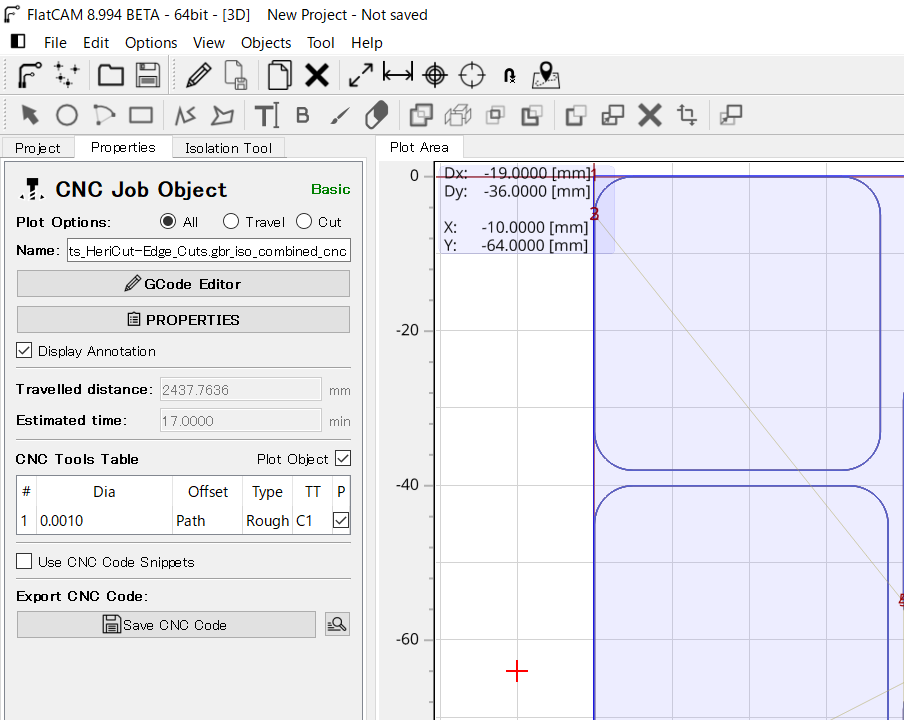Click the Polygon Subtraction icon
Viewport: 904px width, 720px height.
point(532,115)
